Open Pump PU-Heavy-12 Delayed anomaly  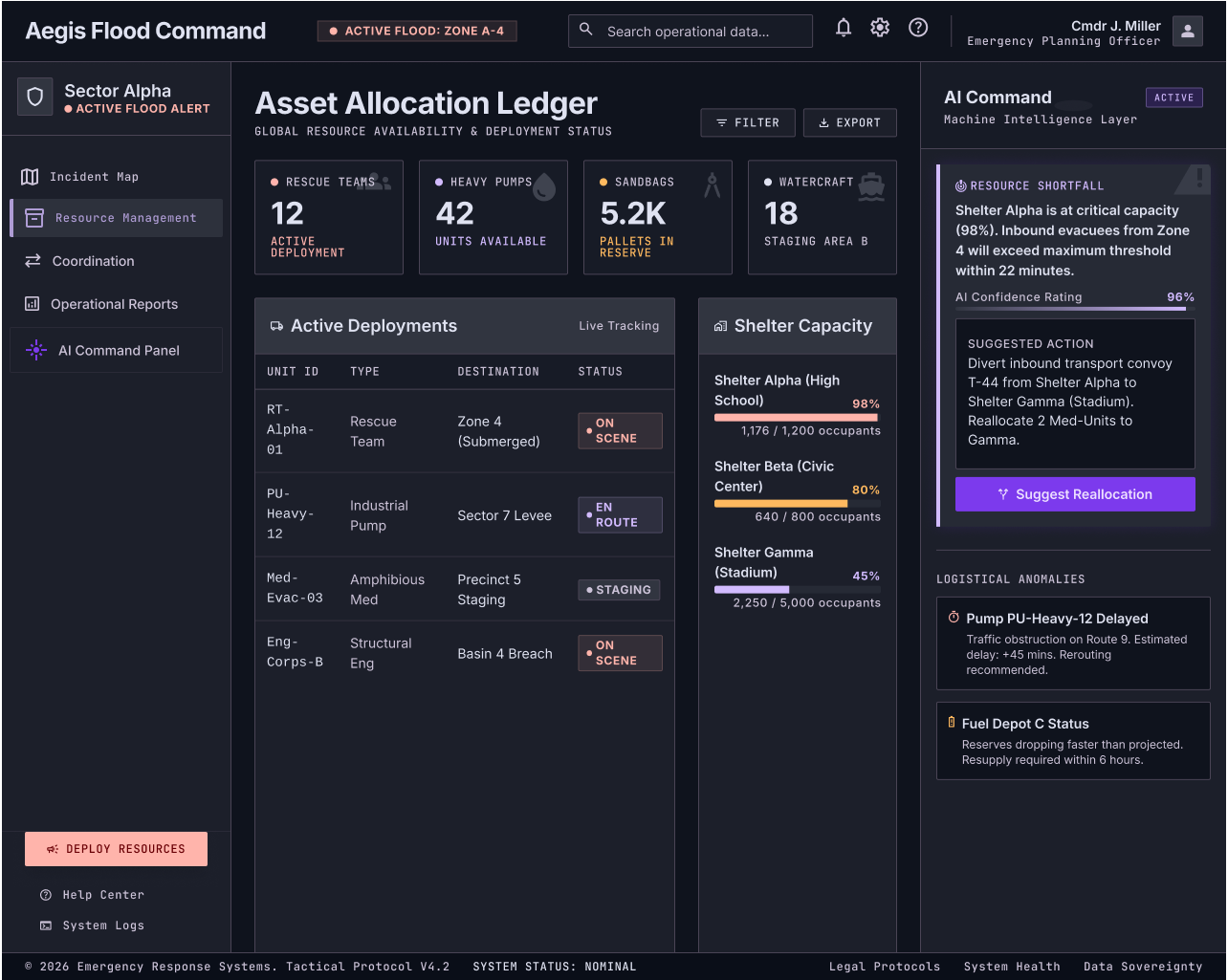[1073, 643]
